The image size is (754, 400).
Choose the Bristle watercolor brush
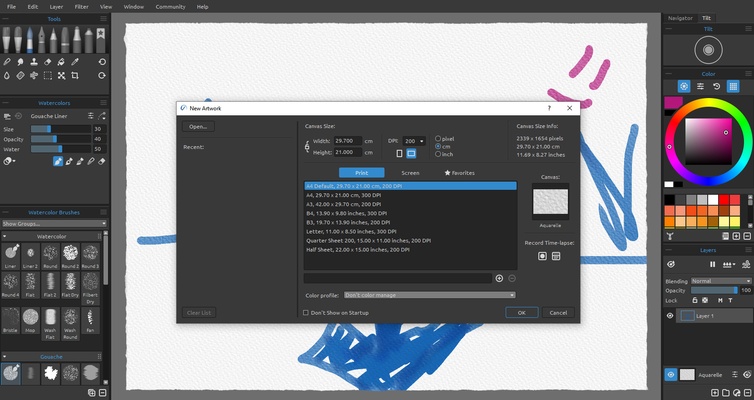[10, 320]
